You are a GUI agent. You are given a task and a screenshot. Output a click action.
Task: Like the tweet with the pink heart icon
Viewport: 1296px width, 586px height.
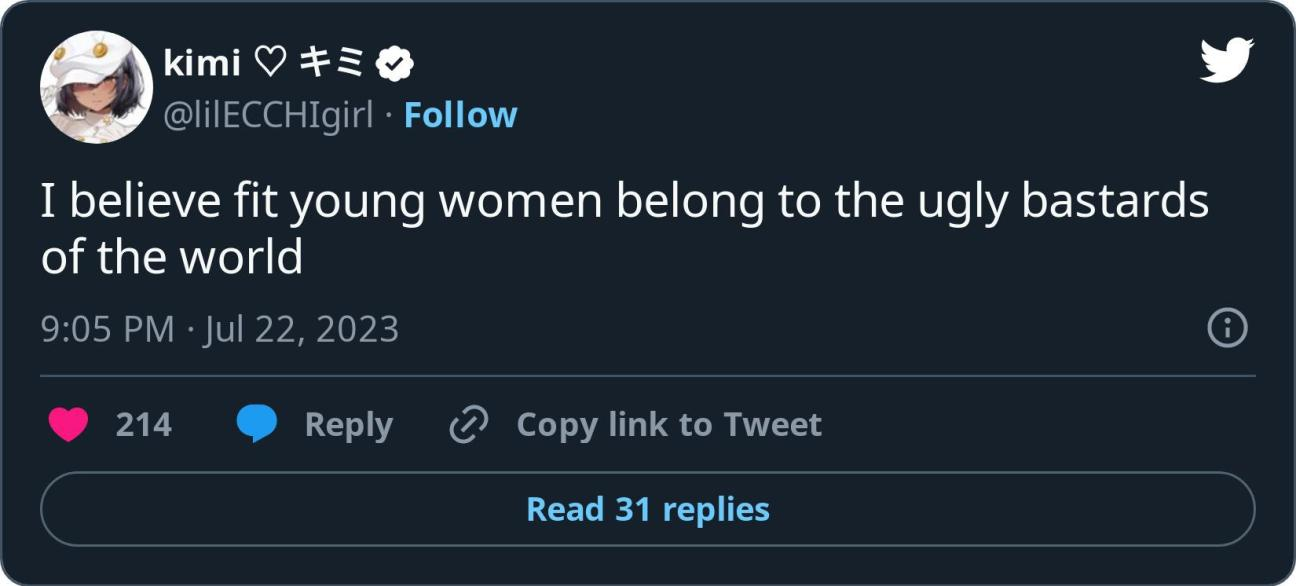(x=68, y=425)
